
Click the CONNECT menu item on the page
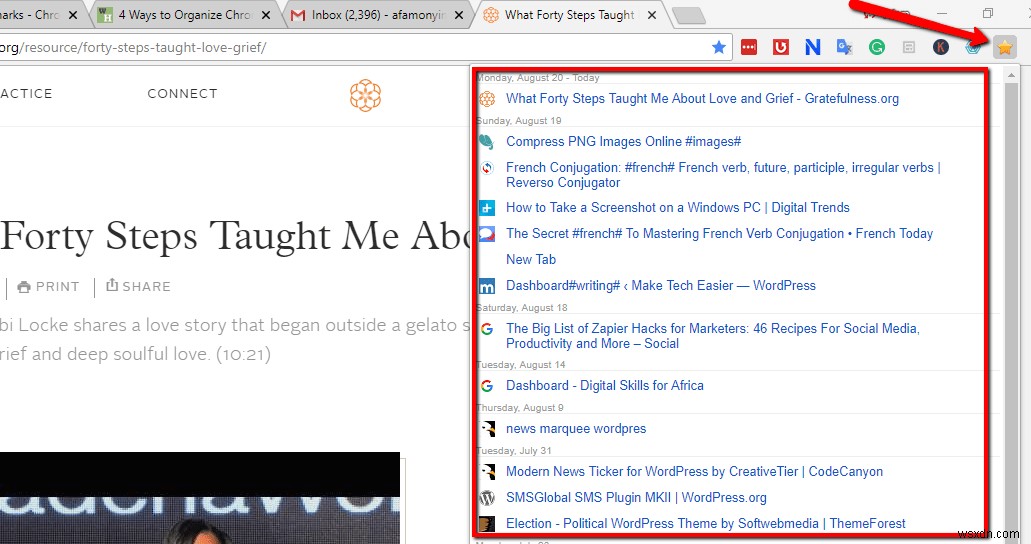182,93
